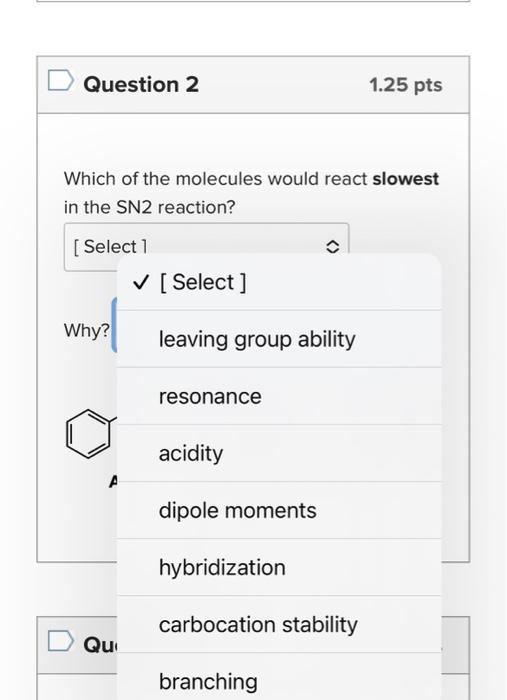Select hybridization as the reason
This screenshot has height=700, width=507.
tap(279, 568)
